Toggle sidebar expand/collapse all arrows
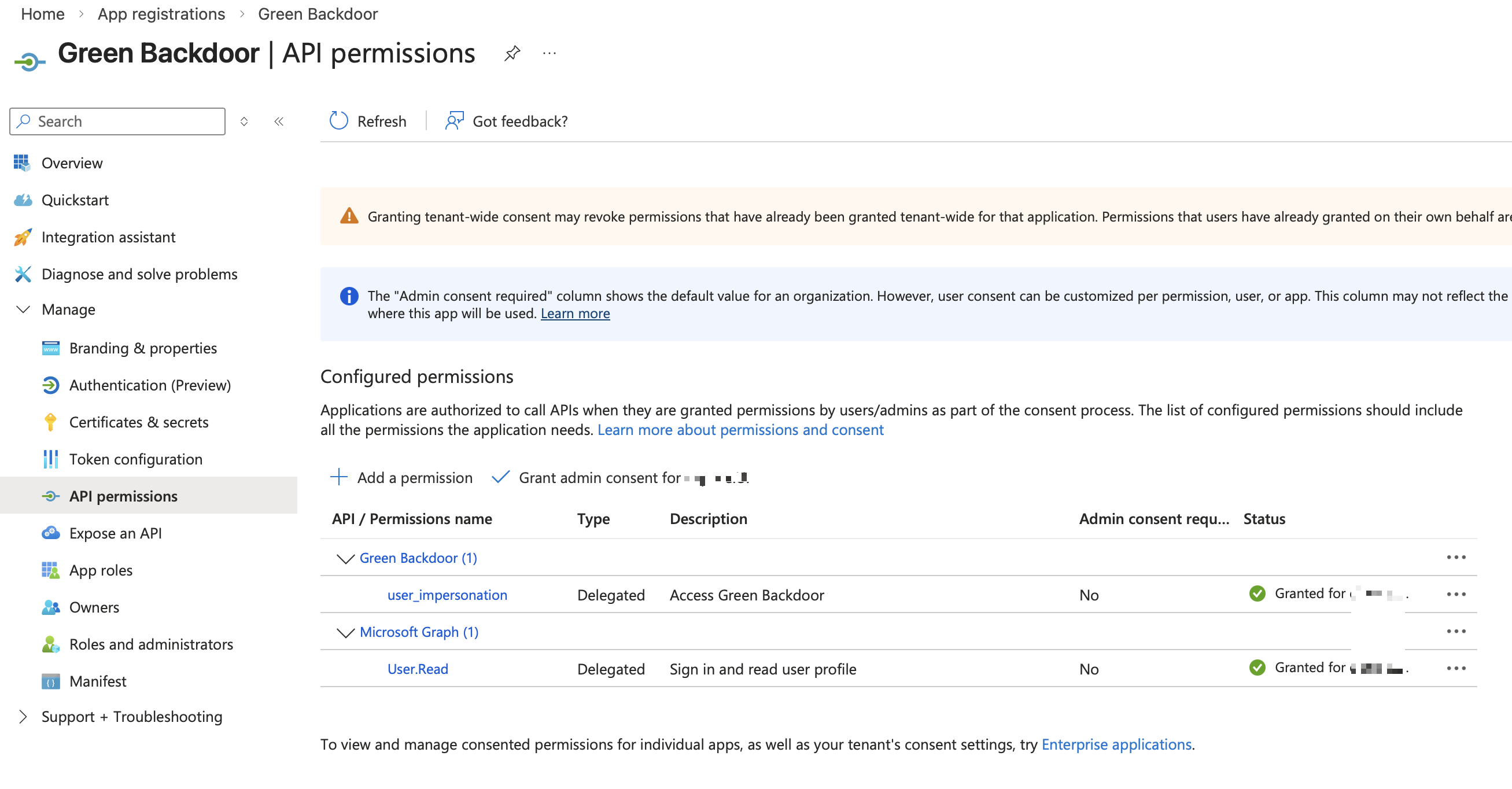Viewport: 1512px width, 789px height. (244, 121)
